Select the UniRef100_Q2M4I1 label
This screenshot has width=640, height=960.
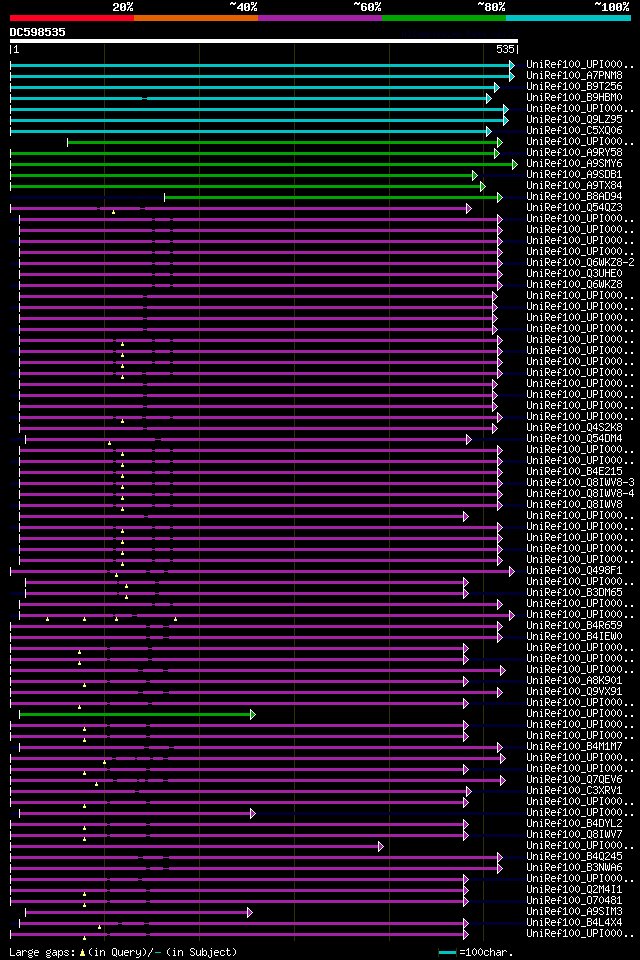point(574,890)
